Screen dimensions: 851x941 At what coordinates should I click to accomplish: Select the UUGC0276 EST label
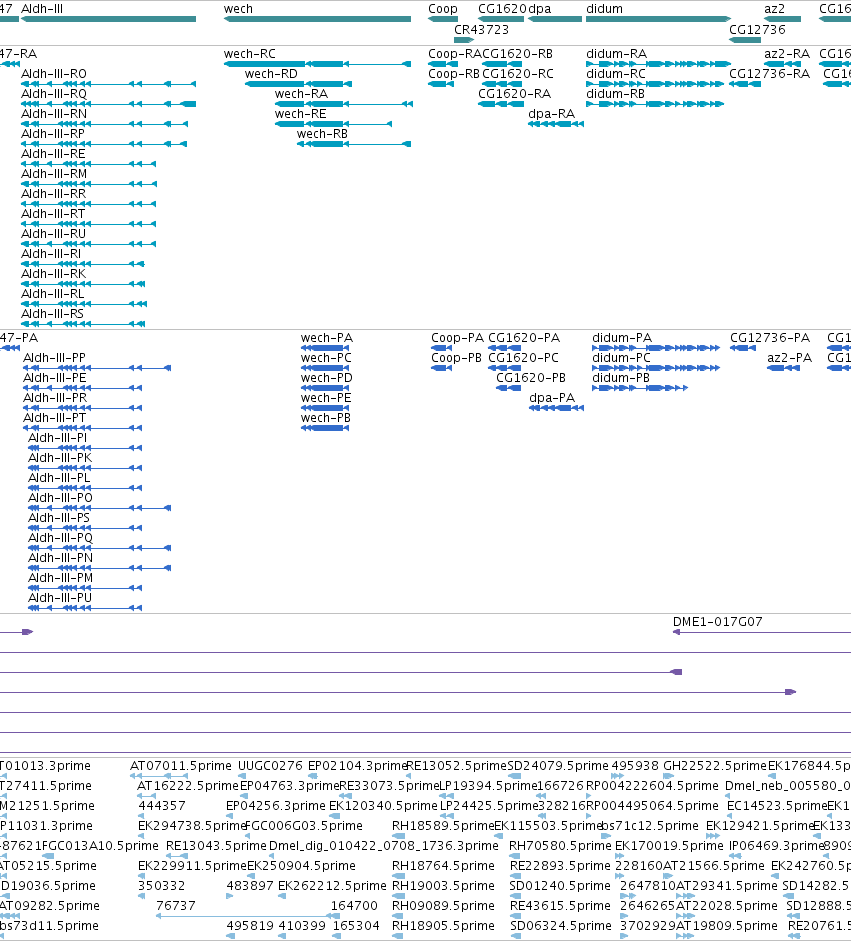coord(271,766)
